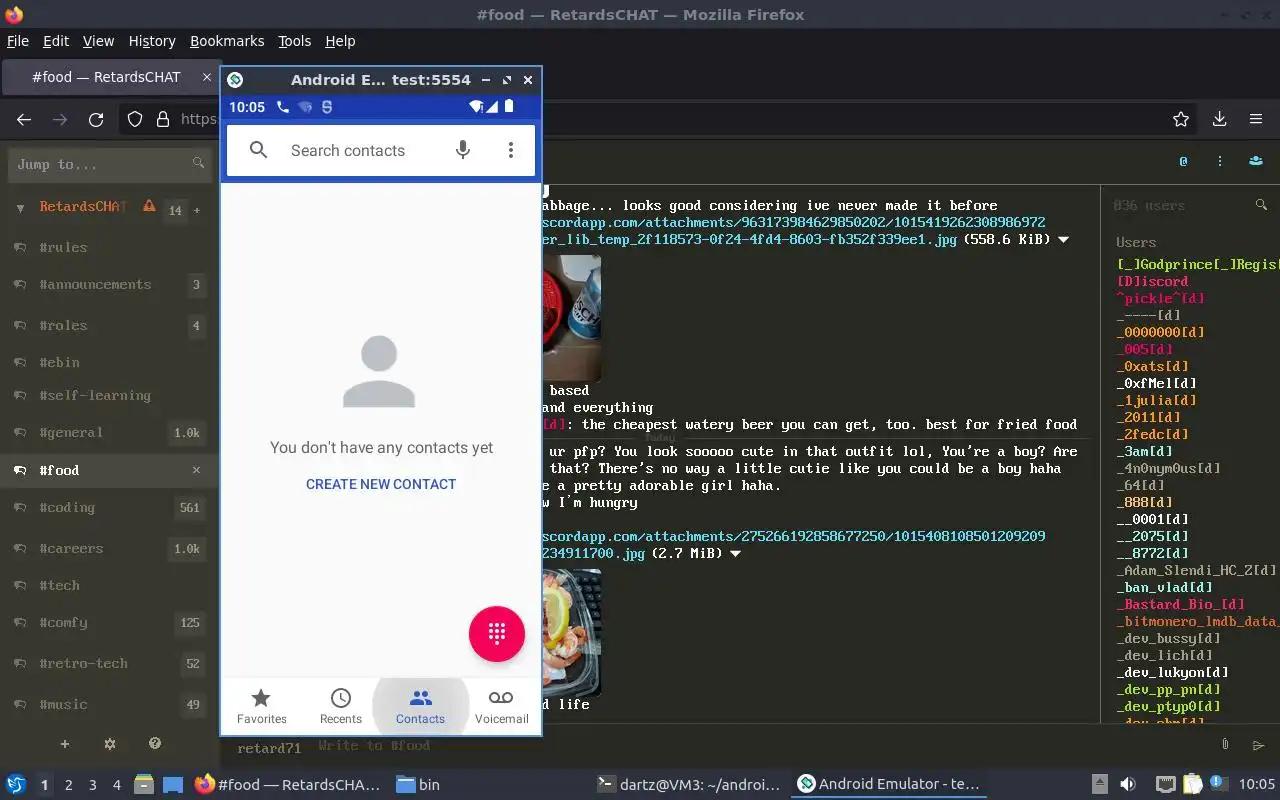The image size is (1280, 800).
Task: Go back in Firefox
Action: (24, 119)
